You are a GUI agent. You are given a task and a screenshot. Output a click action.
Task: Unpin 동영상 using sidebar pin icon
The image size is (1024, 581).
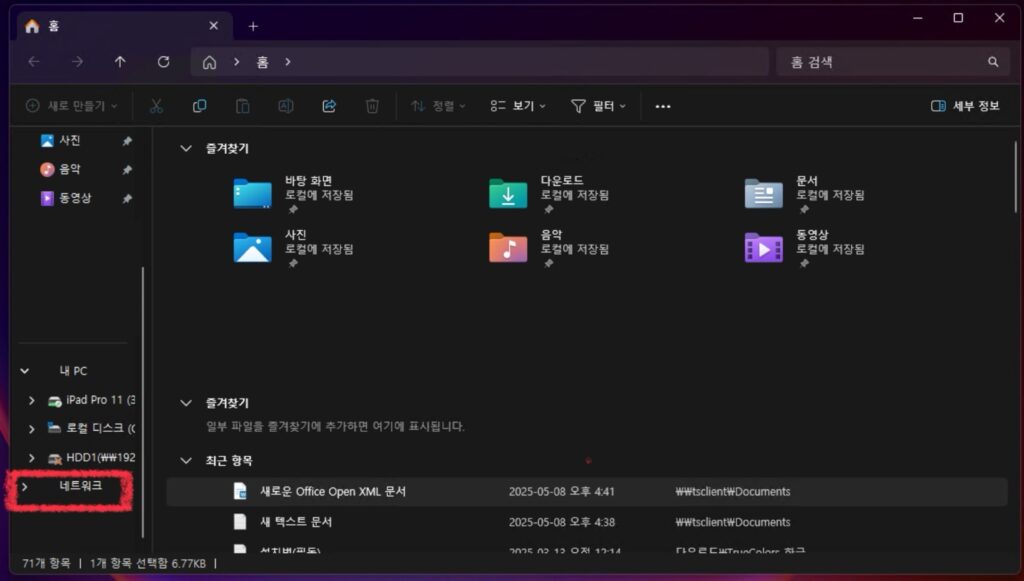pyautogui.click(x=127, y=198)
